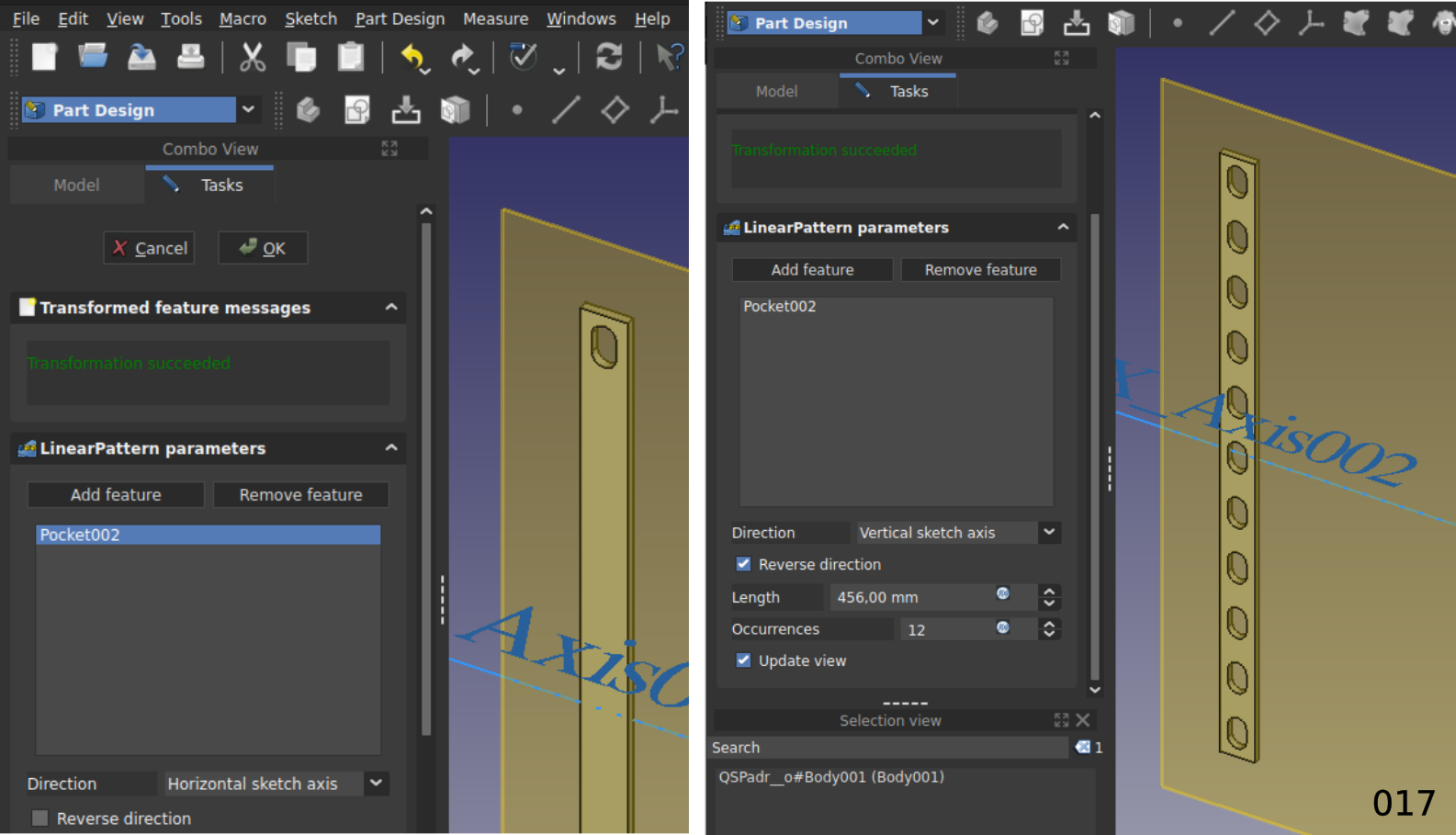Click local coordinate system icon in left window
The image size is (1456, 835).
663,110
